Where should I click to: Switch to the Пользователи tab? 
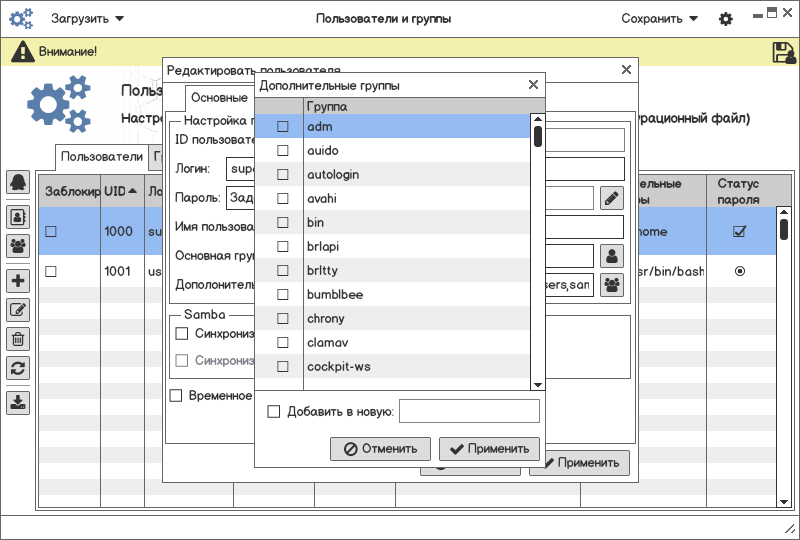point(102,157)
